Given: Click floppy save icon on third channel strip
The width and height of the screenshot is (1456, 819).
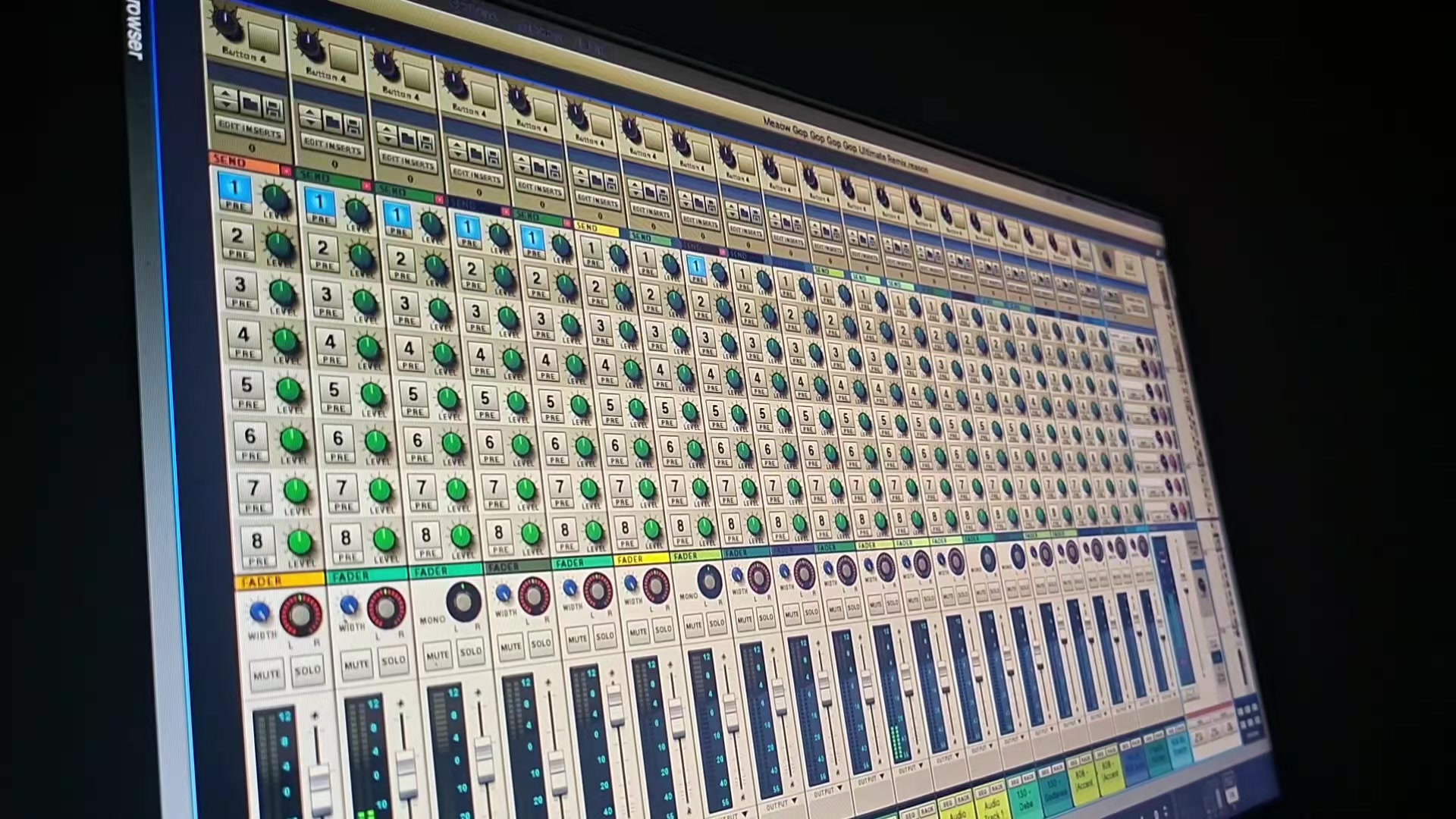Looking at the screenshot, I should coord(425,140).
